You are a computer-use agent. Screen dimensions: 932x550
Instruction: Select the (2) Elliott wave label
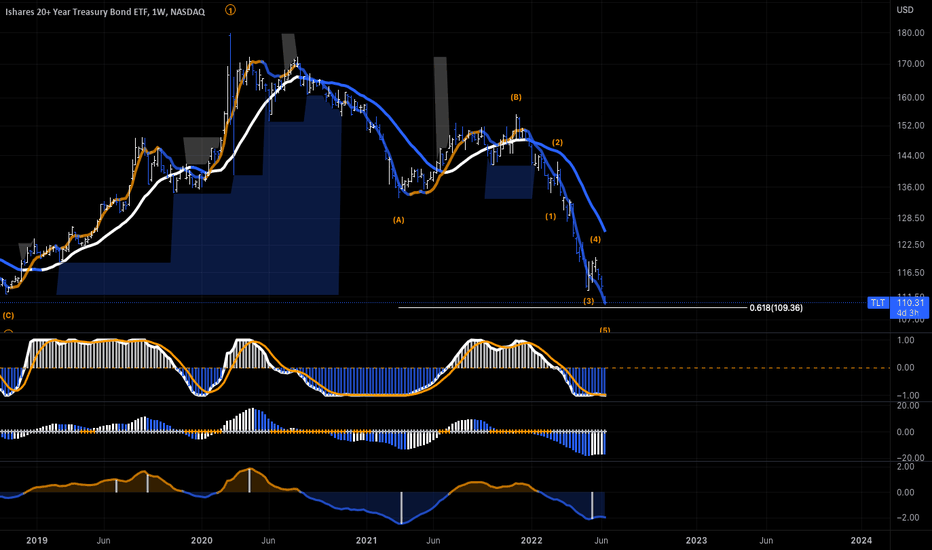[x=557, y=143]
